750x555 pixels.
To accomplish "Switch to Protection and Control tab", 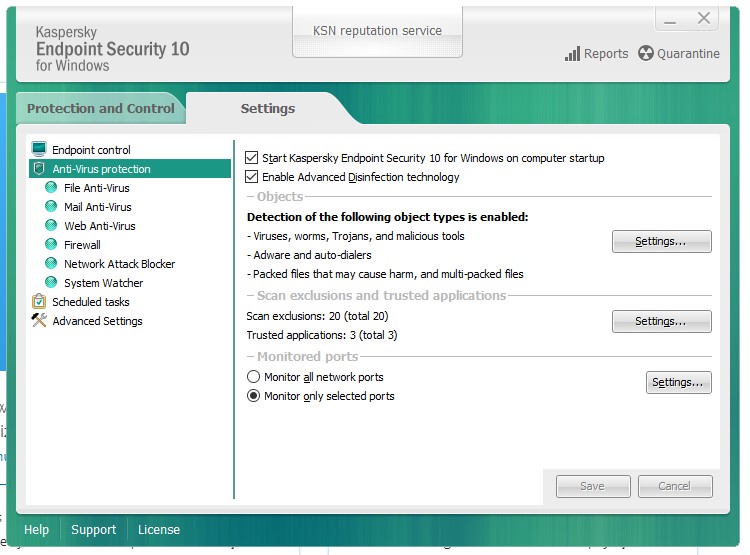I will (x=100, y=109).
